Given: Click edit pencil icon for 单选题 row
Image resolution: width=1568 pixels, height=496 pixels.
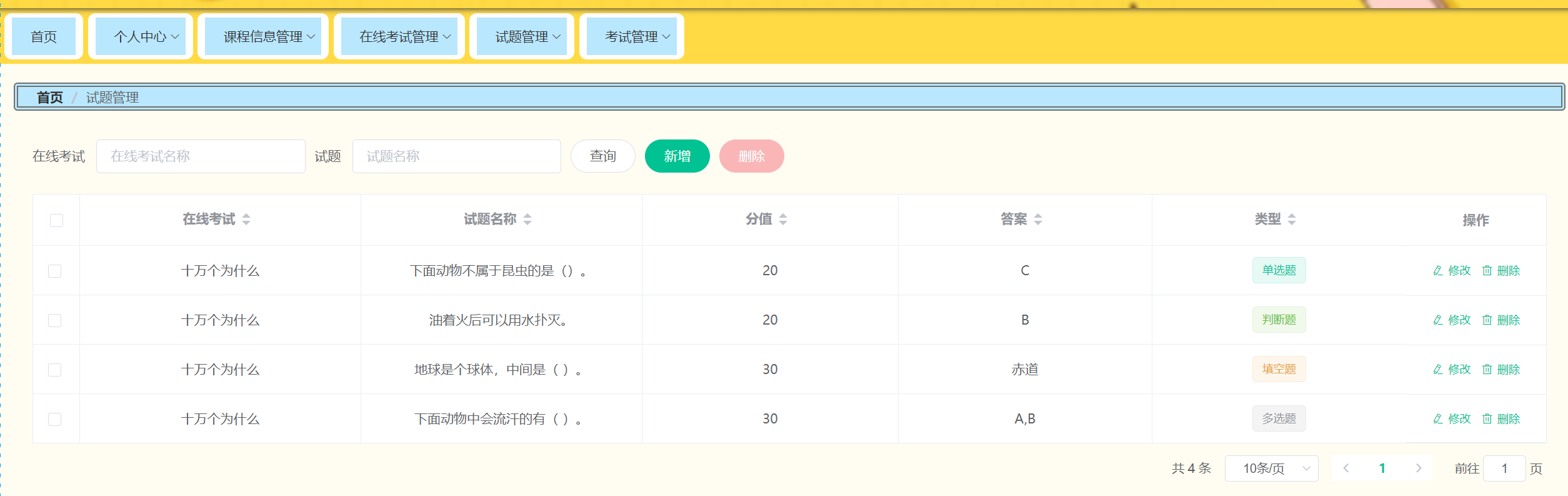Looking at the screenshot, I should coord(1438,270).
